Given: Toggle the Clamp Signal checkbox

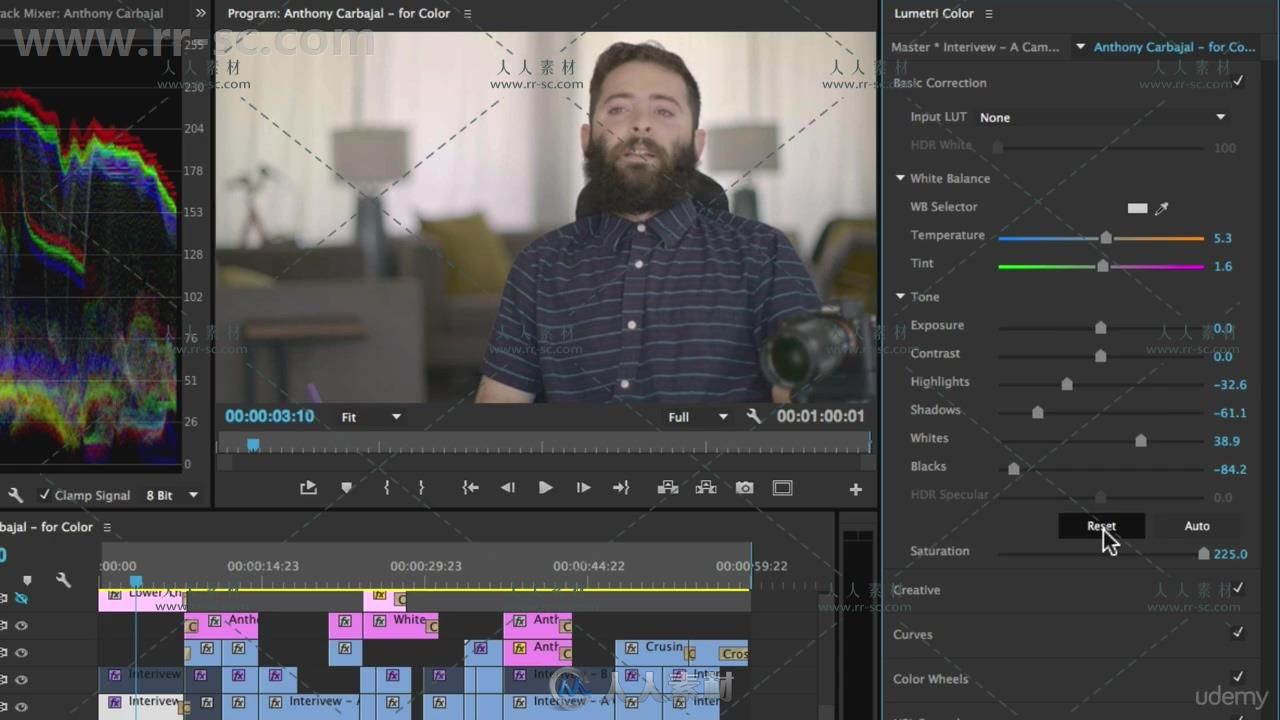Looking at the screenshot, I should [44, 495].
